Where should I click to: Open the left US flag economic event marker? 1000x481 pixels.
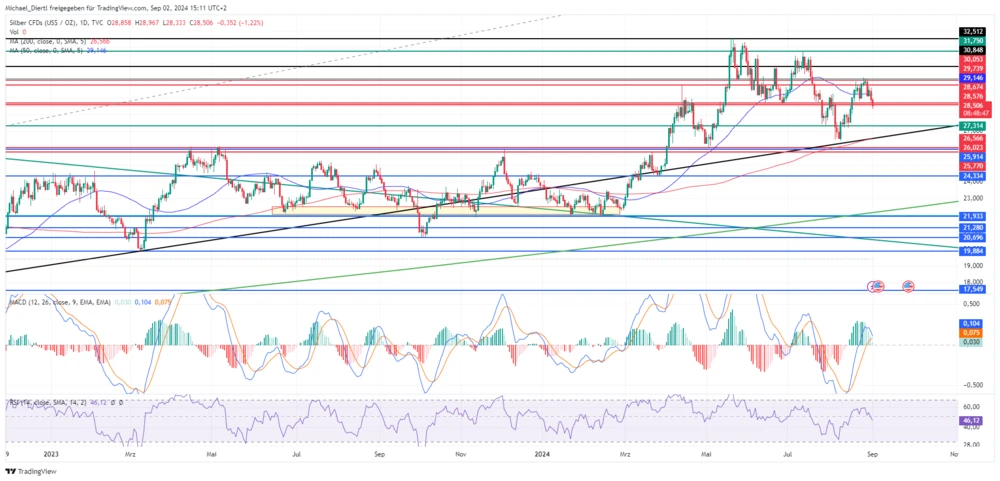point(877,286)
